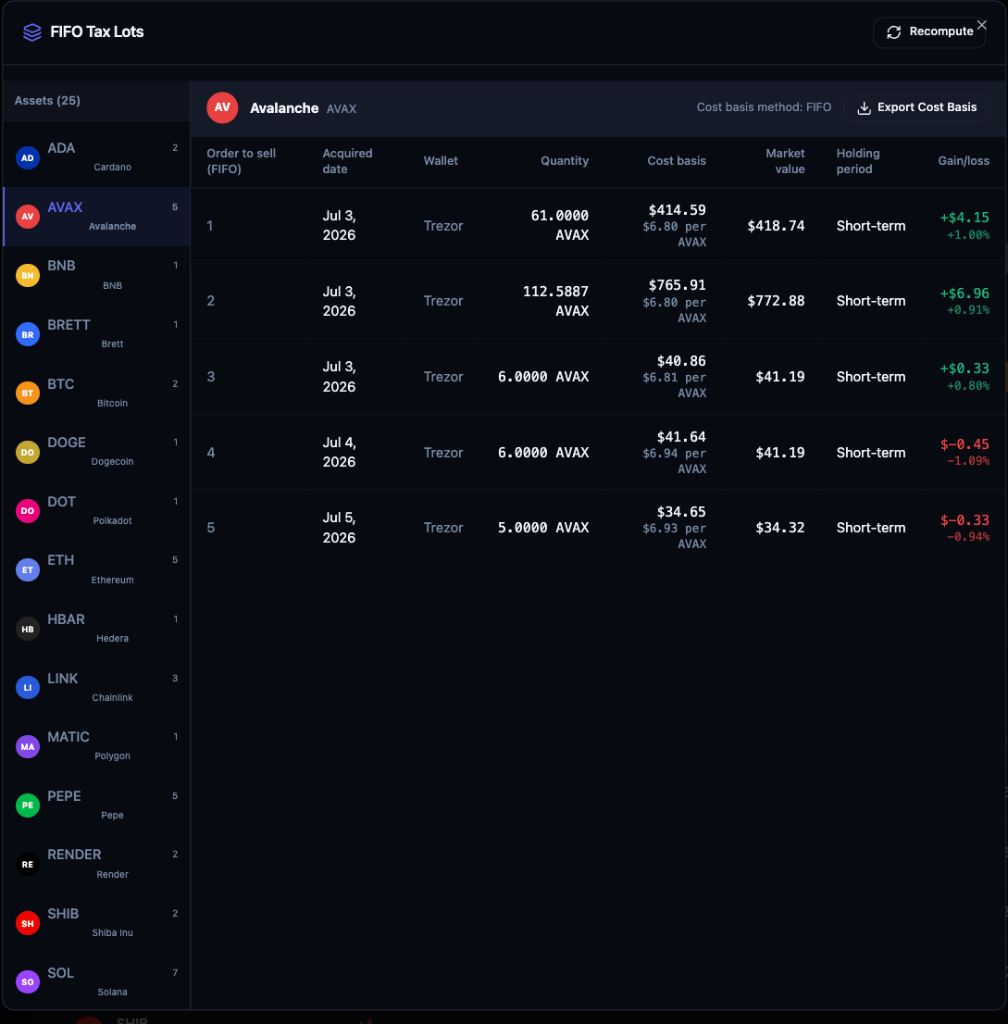Click the 112.5887 AVAX quantity cell

pyautogui.click(x=556, y=301)
